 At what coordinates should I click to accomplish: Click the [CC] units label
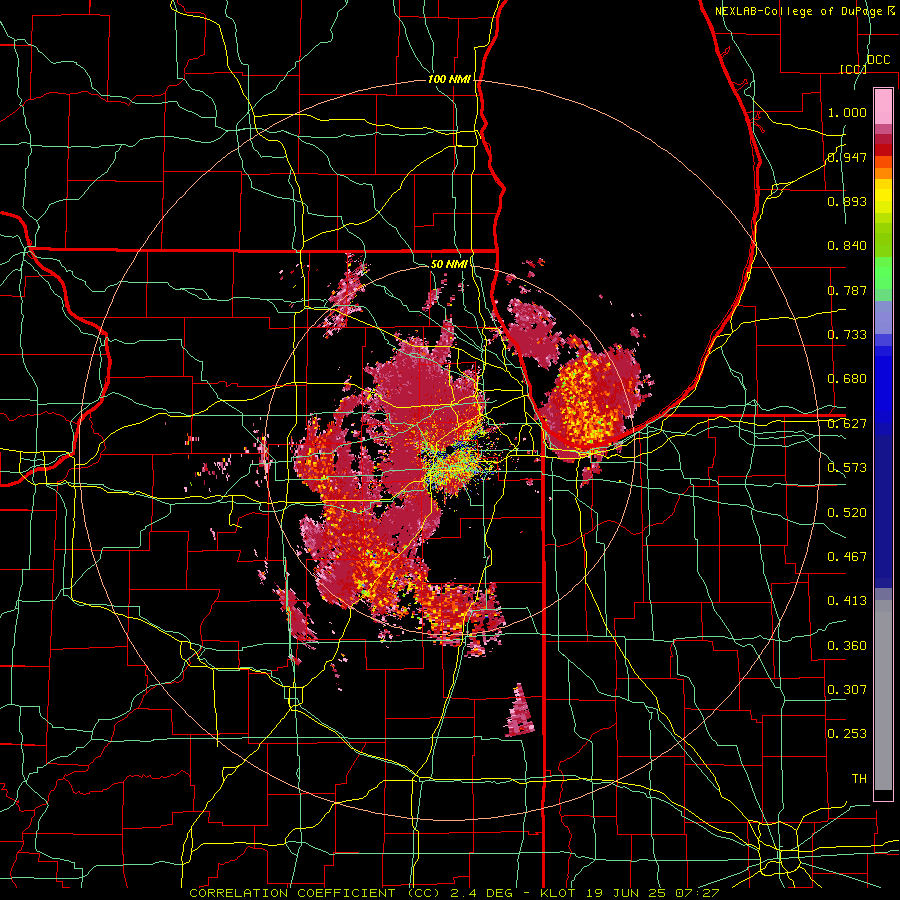point(853,69)
